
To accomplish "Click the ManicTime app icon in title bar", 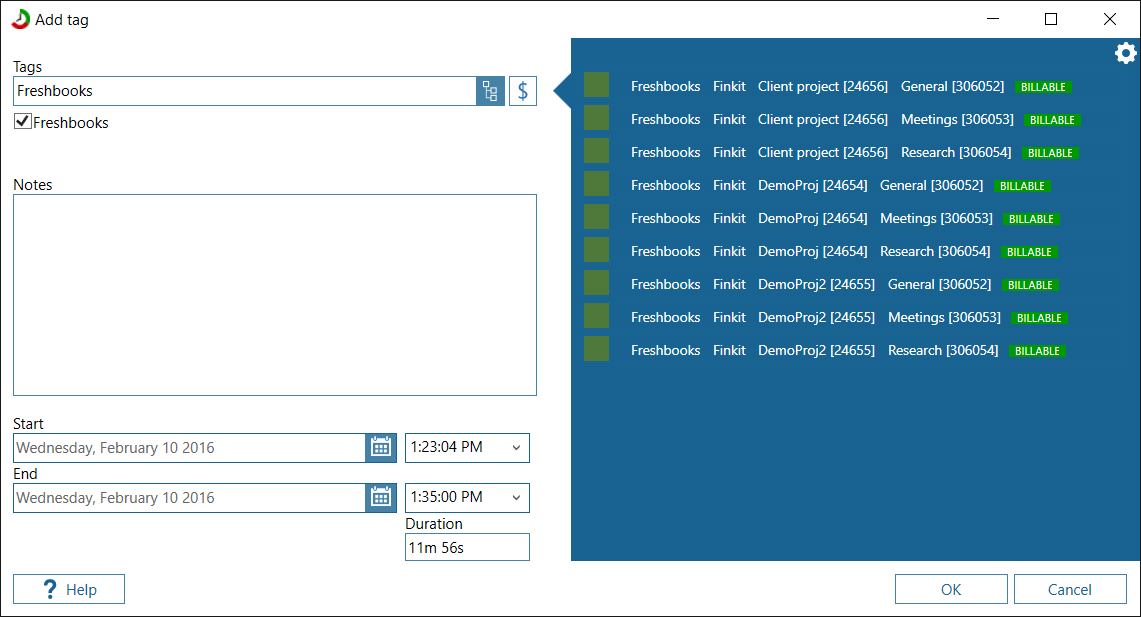I will pos(21,20).
